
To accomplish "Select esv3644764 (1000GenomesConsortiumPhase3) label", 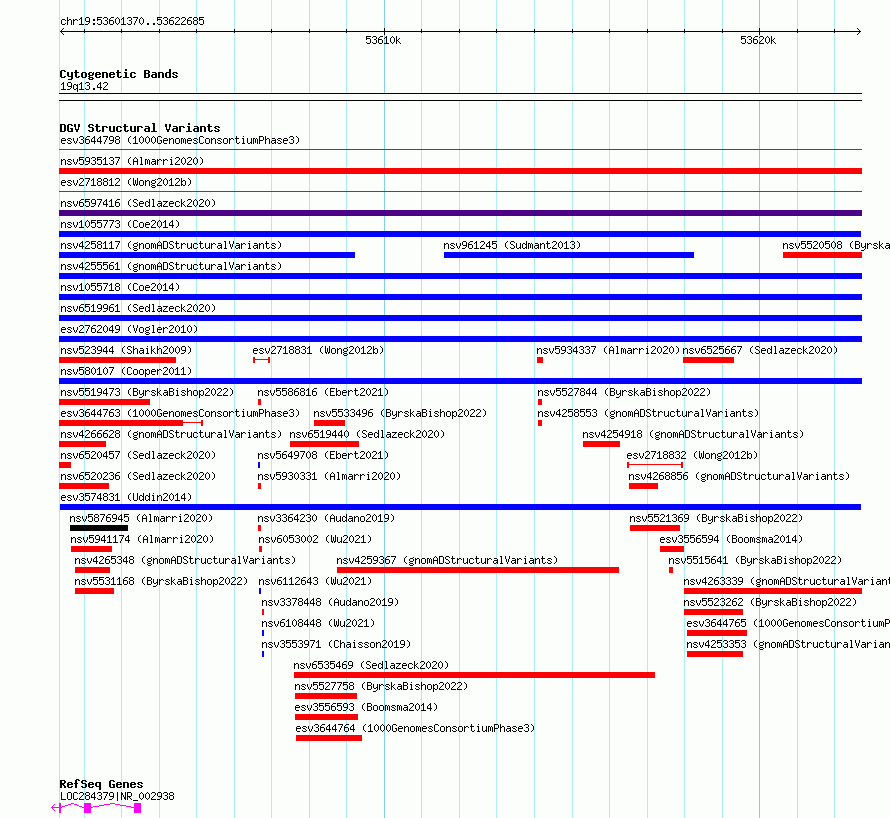I will pos(415,728).
